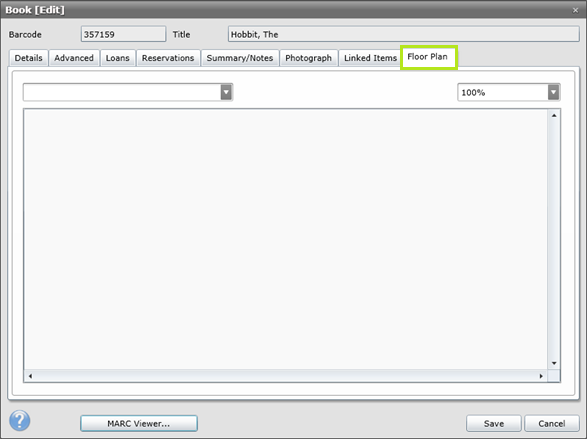Image resolution: width=587 pixels, height=439 pixels.
Task: Launch the MARC Viewer button
Action: 139,423
